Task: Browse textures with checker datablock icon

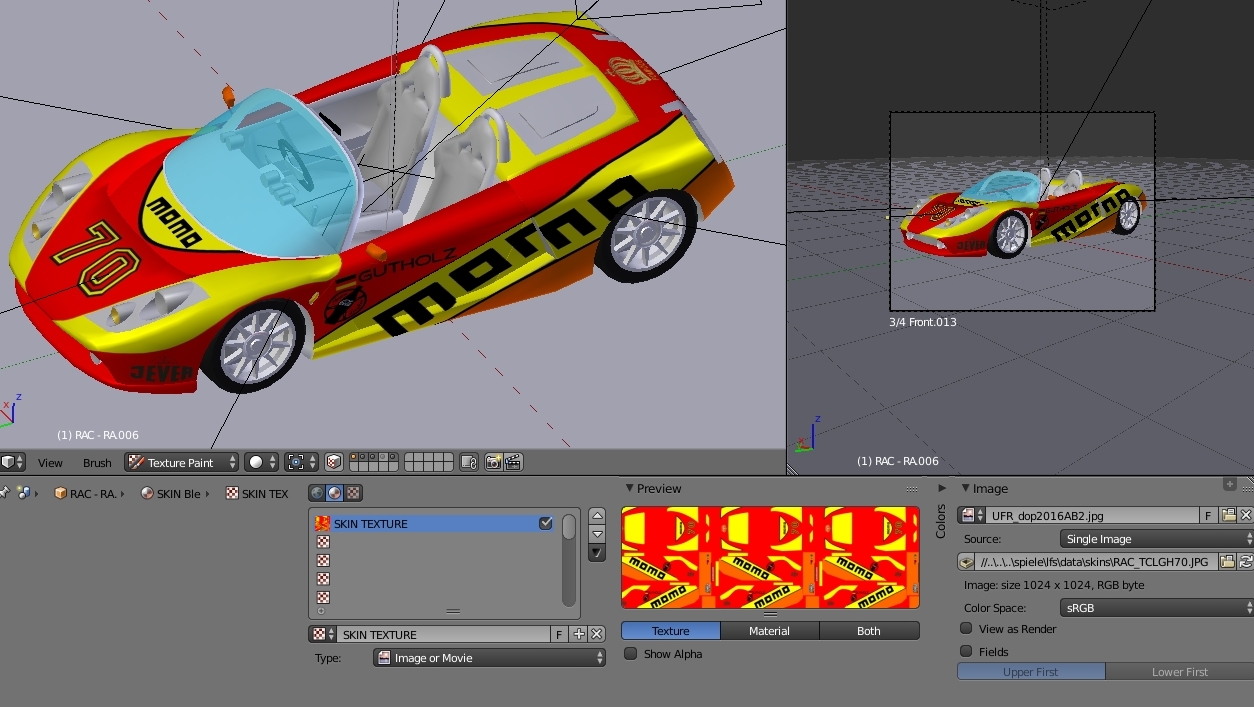Action: click(322, 634)
